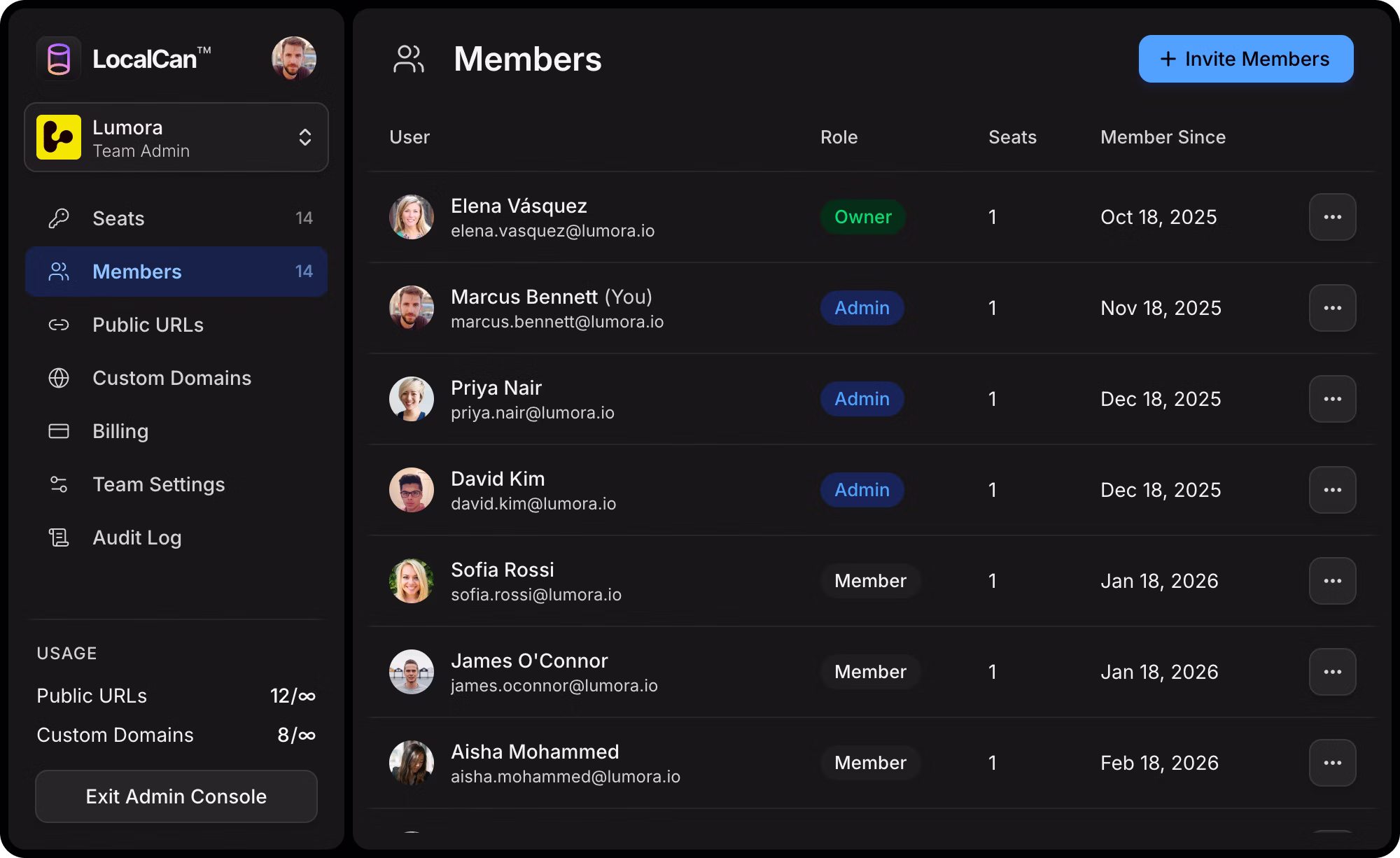Image resolution: width=1400 pixels, height=858 pixels.
Task: Click the name Sofia Rossi
Action: tap(503, 570)
